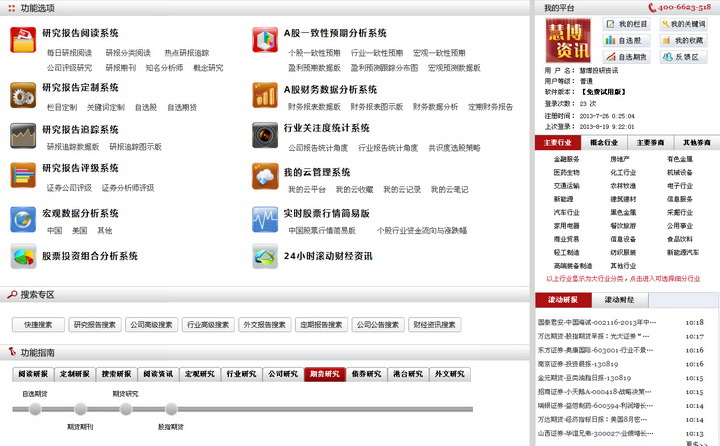
Task: Open the 实时股票行情简易版 pulse icon
Action: click(x=265, y=219)
